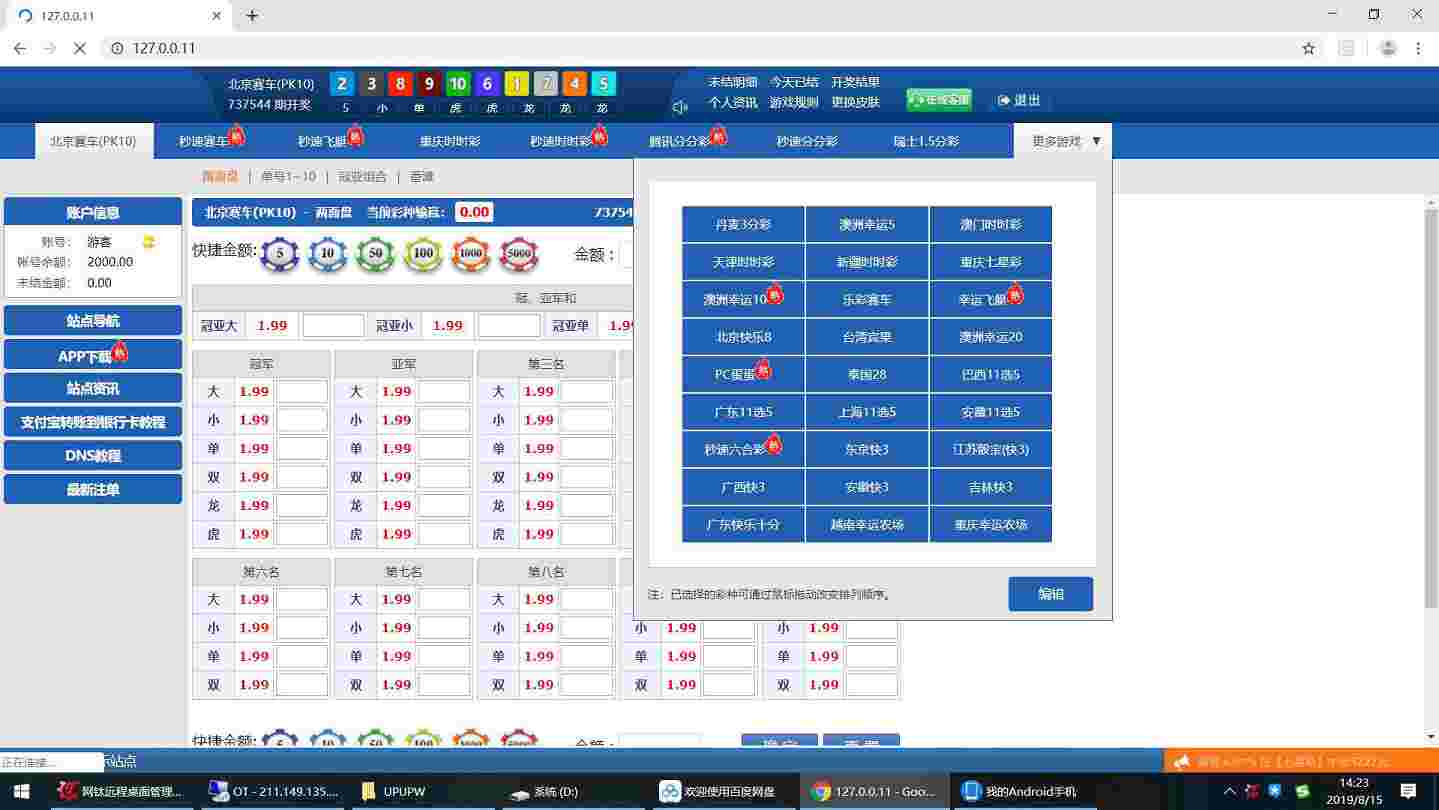Click the browser address bar
This screenshot has width=1439, height=810.
point(700,48)
